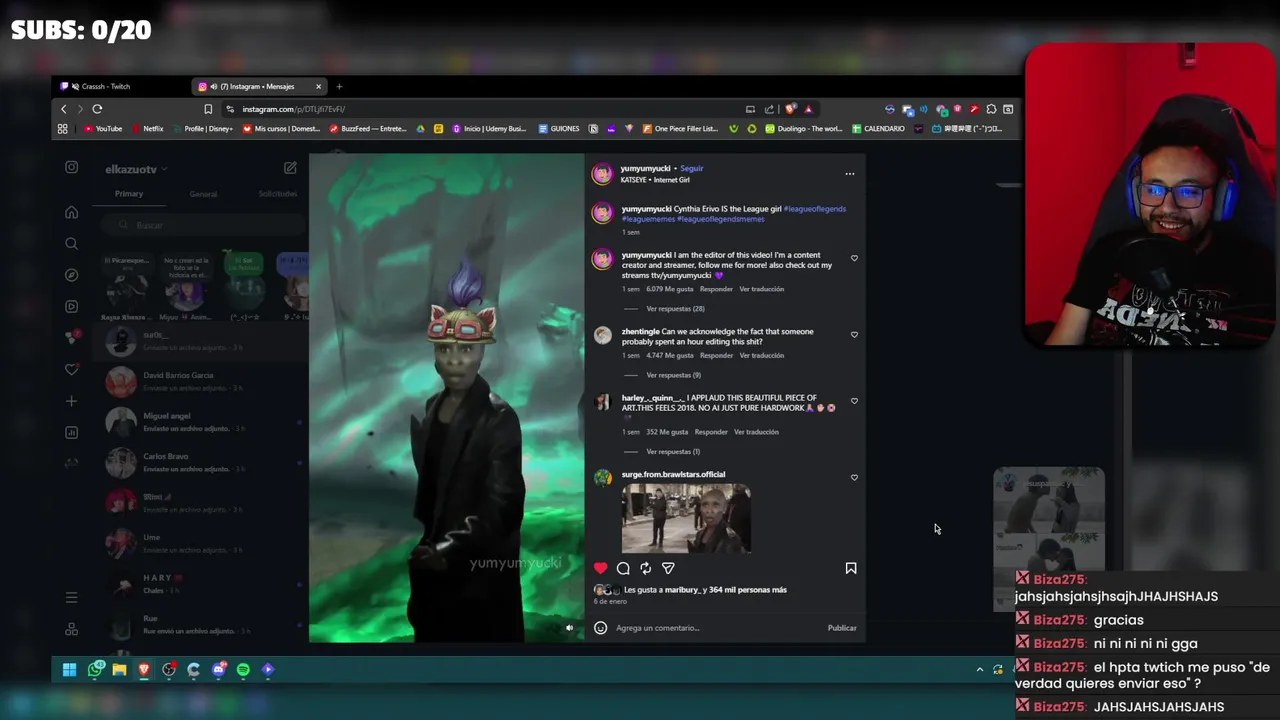The width and height of the screenshot is (1280, 720).
Task: Save post with the bookmark icon
Action: tap(851, 568)
